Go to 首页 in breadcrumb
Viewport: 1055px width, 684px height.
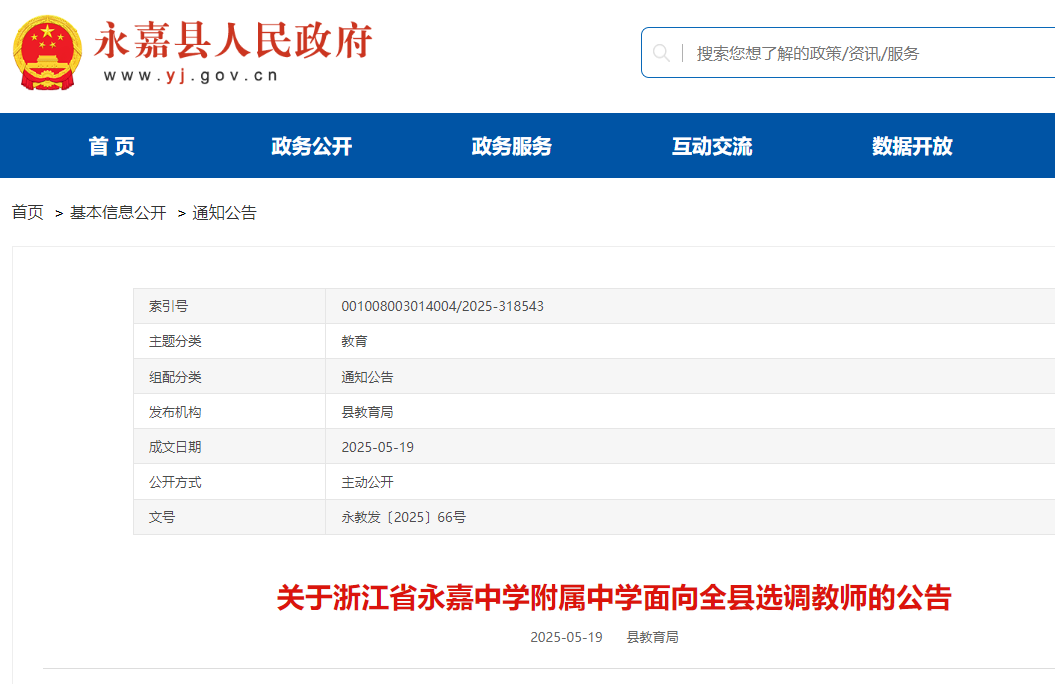pyautogui.click(x=28, y=213)
